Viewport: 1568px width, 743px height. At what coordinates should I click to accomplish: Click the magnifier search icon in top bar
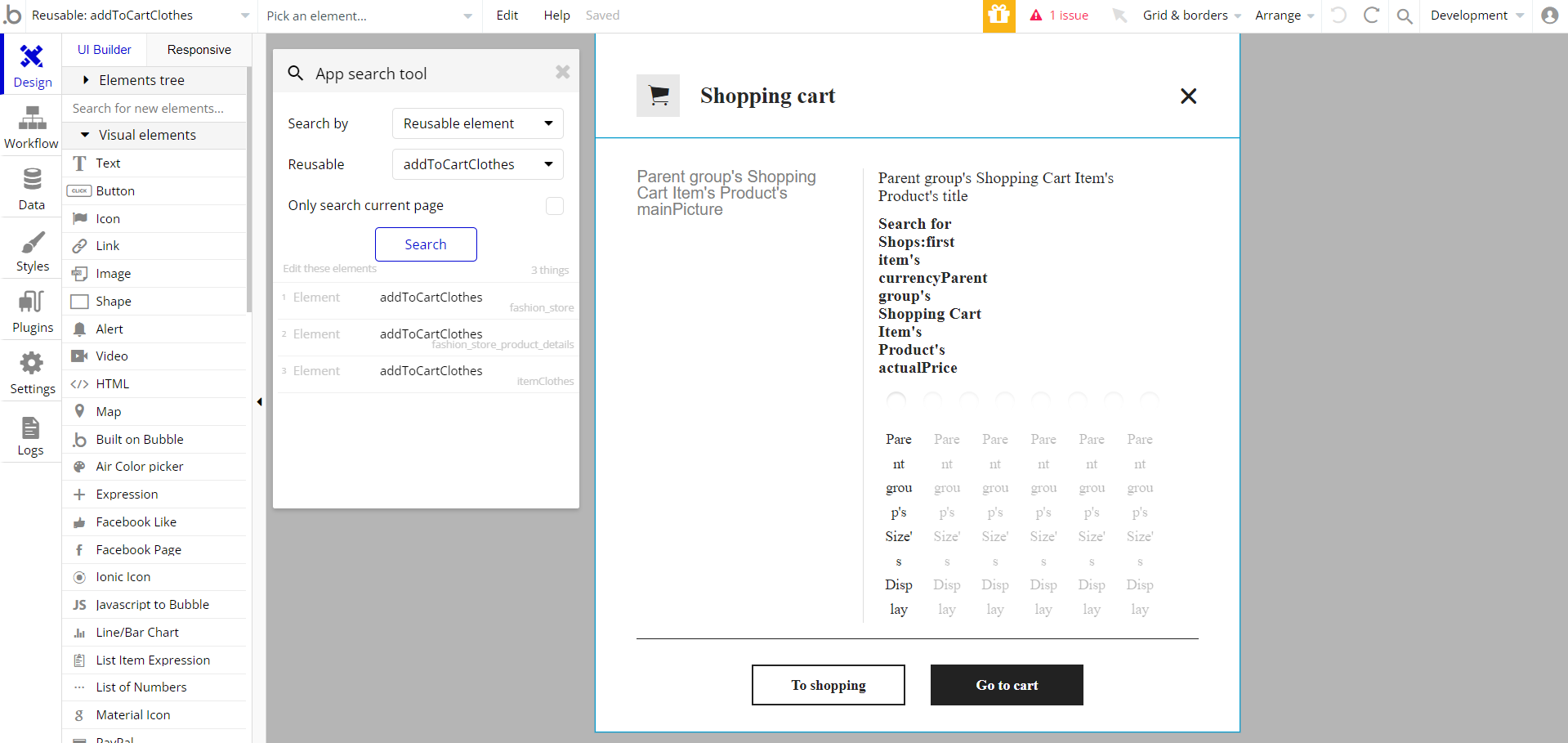coord(1405,16)
